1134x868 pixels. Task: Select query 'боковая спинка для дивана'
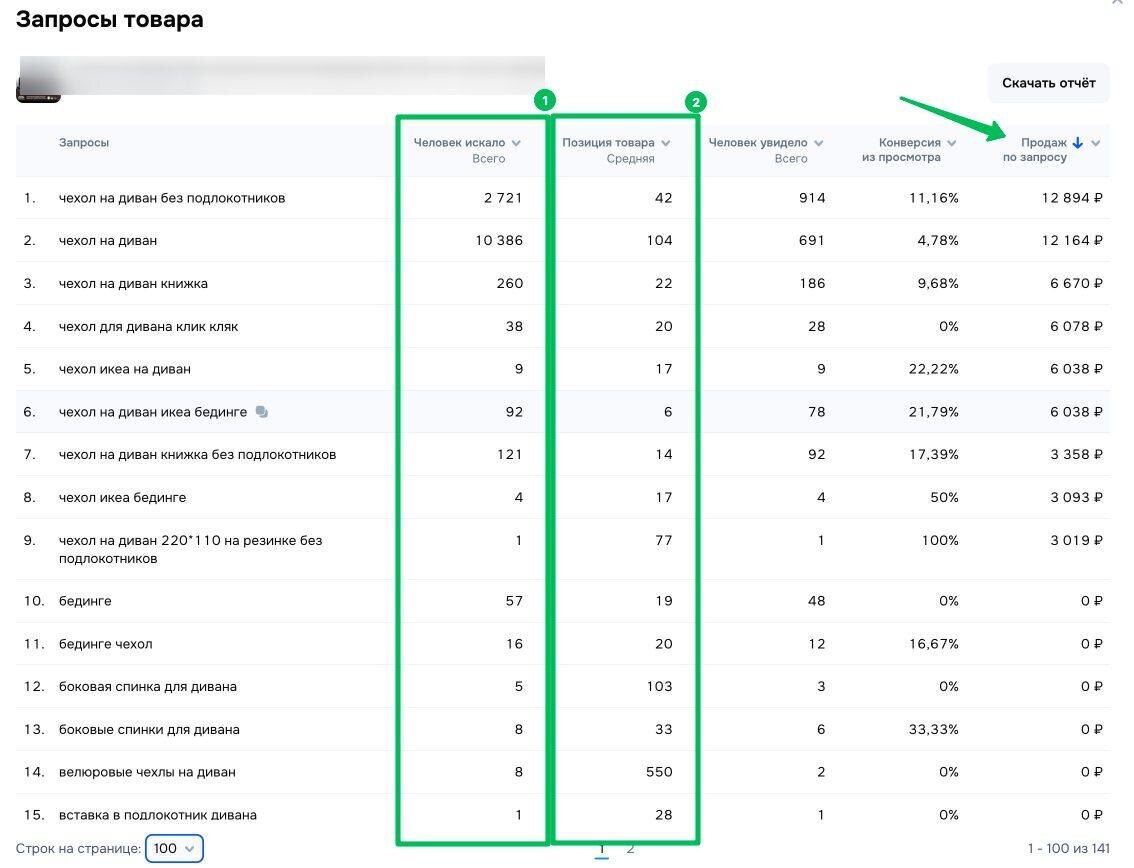[x=148, y=686]
